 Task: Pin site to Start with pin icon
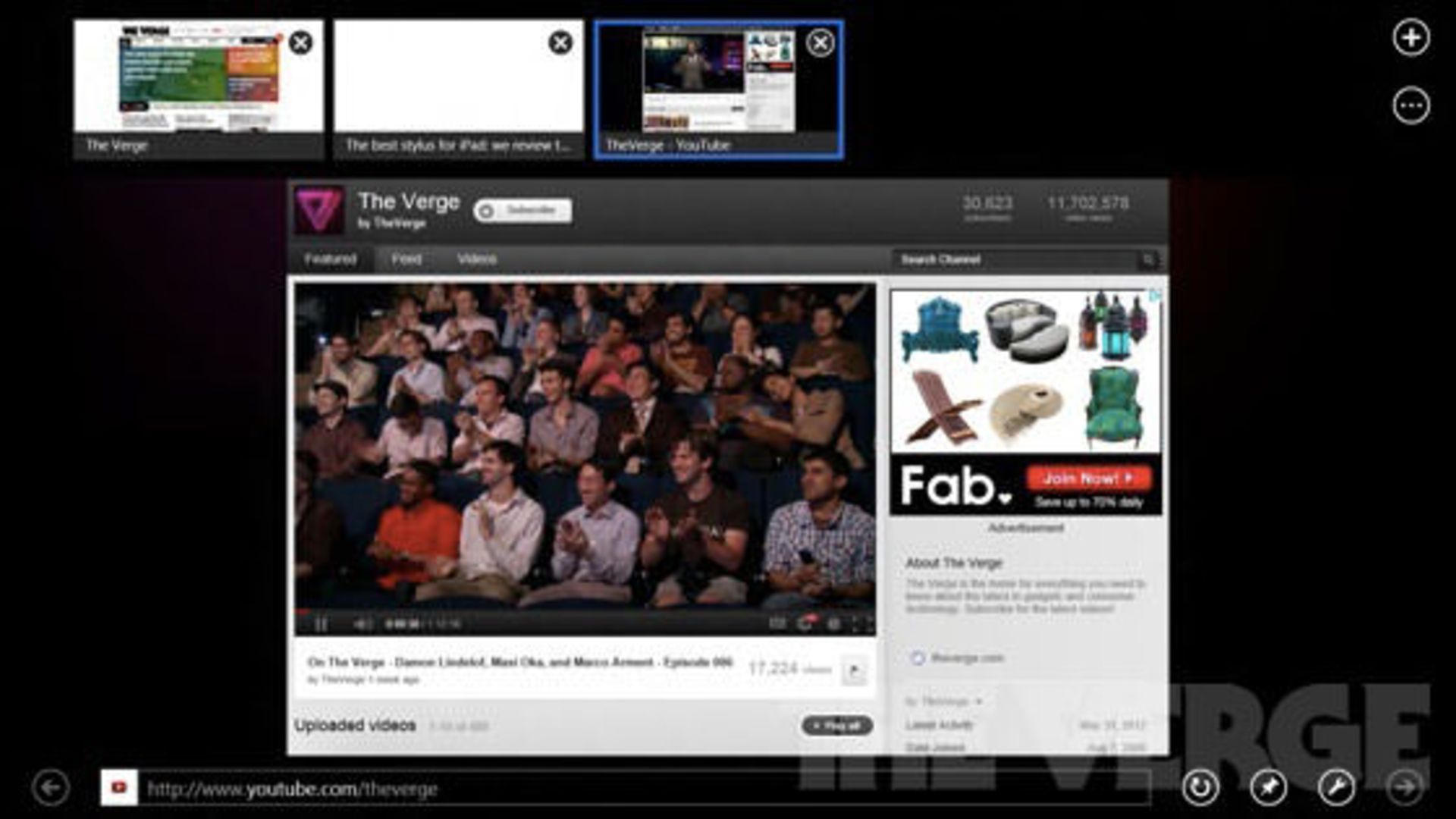[x=1268, y=787]
